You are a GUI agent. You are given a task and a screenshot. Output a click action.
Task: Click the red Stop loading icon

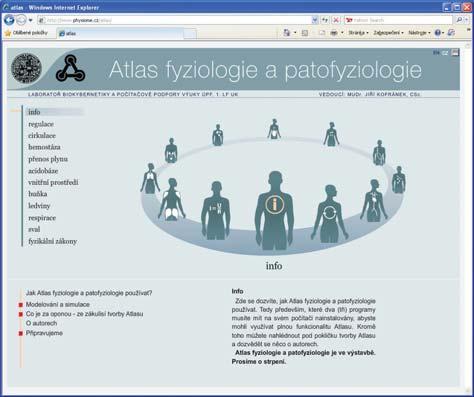pyautogui.click(x=336, y=20)
